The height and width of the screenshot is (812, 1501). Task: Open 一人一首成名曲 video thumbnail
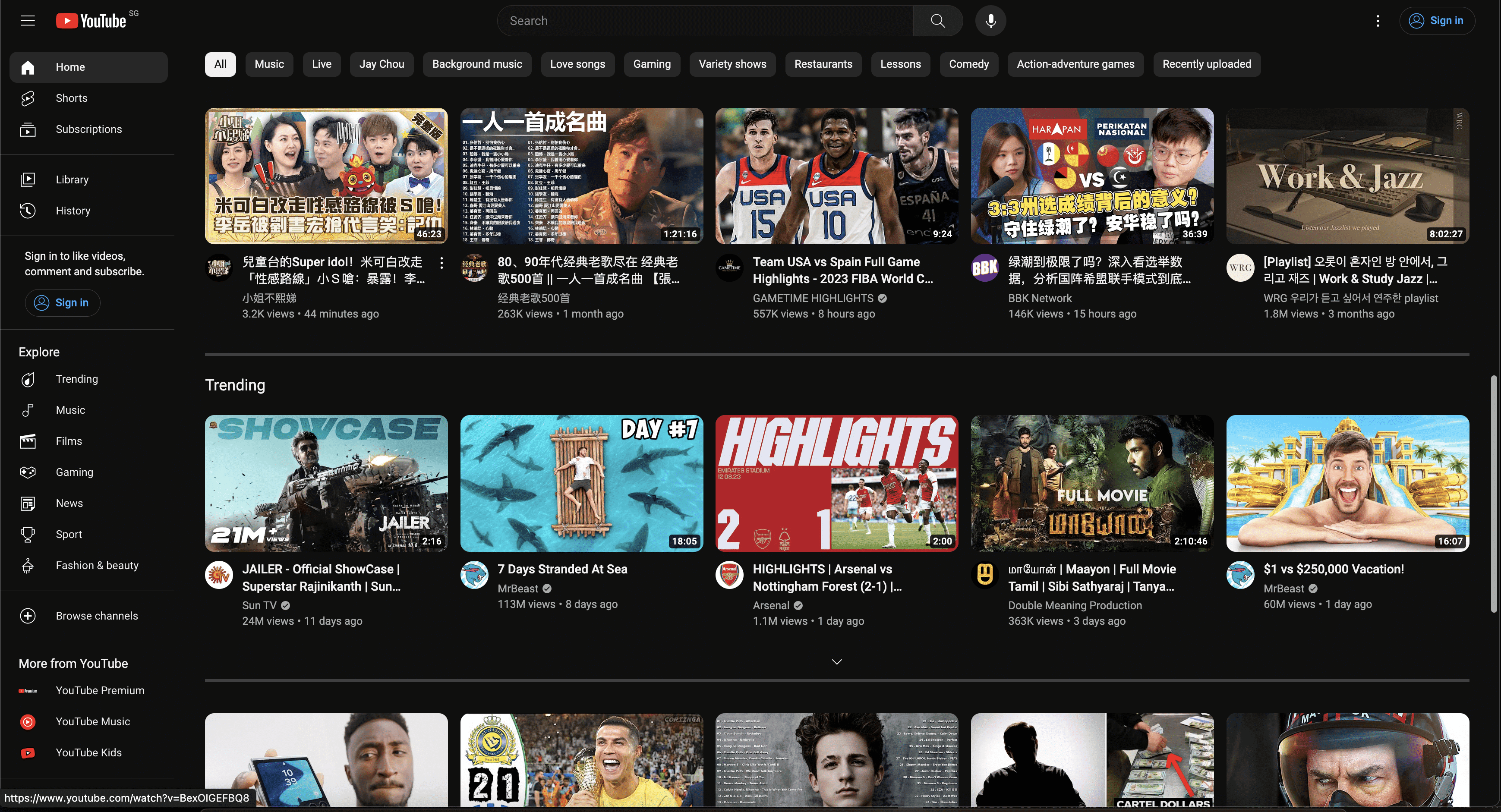[x=581, y=176]
